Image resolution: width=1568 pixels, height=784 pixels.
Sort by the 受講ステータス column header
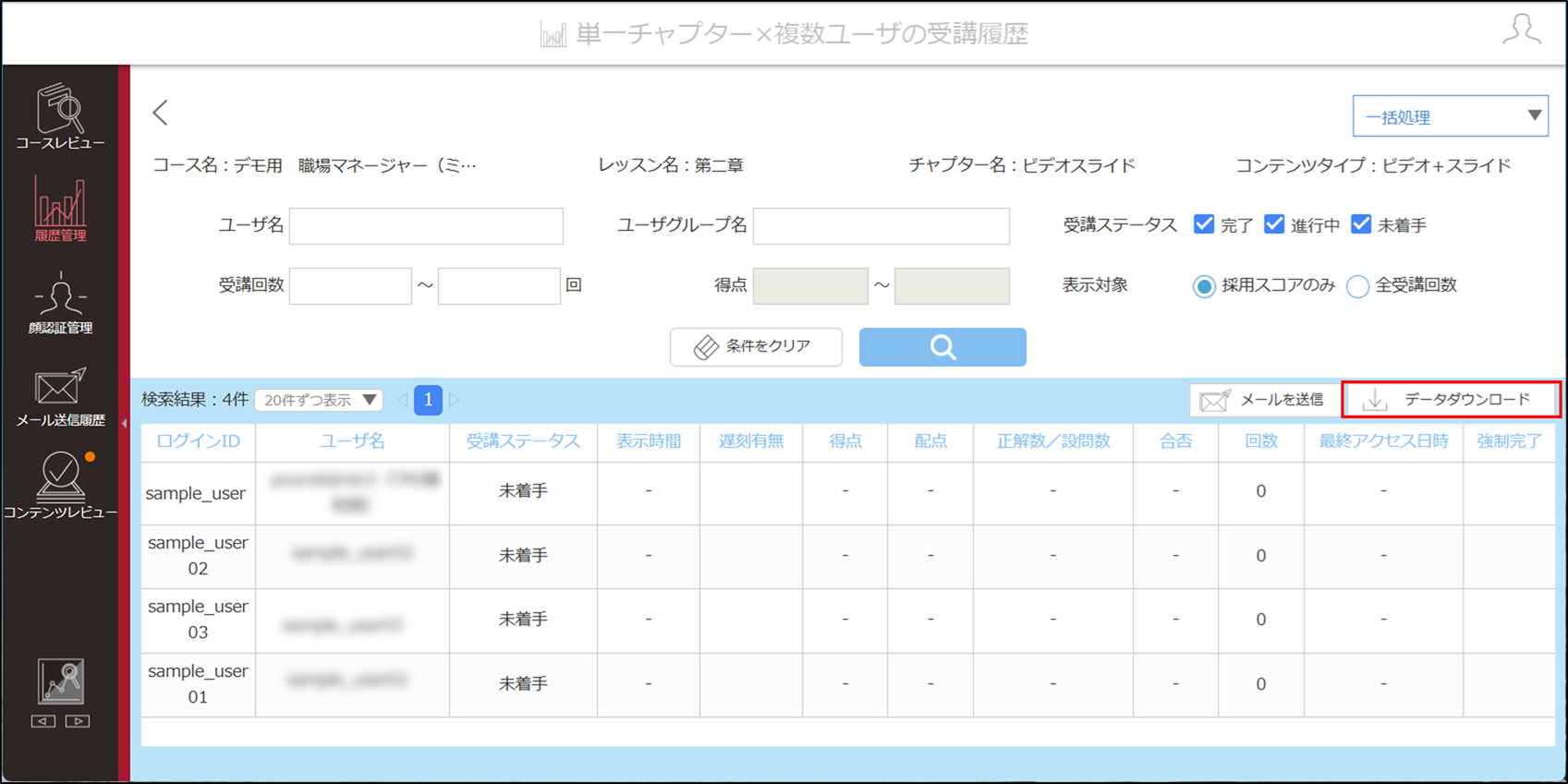coord(523,441)
